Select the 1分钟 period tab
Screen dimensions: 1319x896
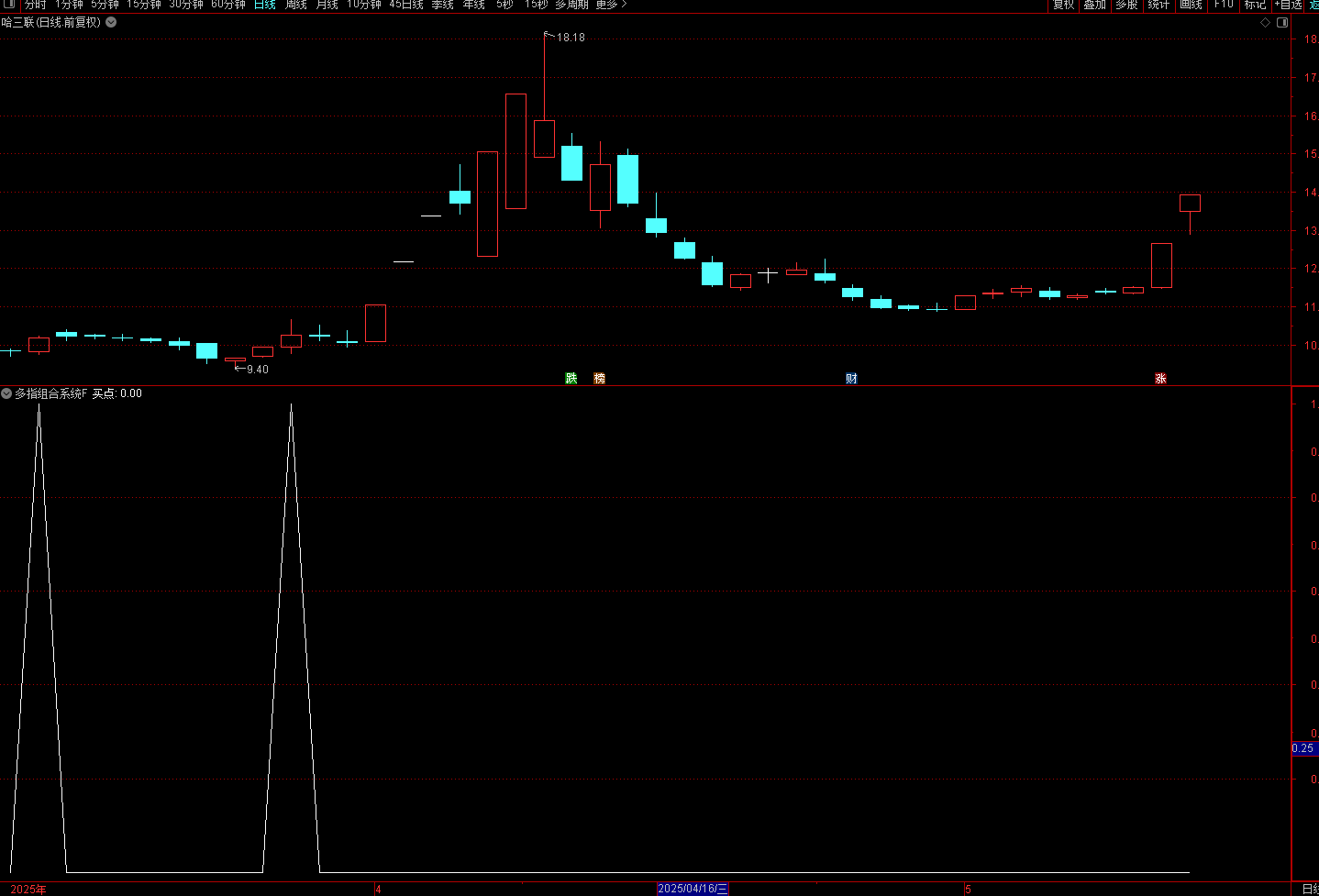[x=69, y=5]
